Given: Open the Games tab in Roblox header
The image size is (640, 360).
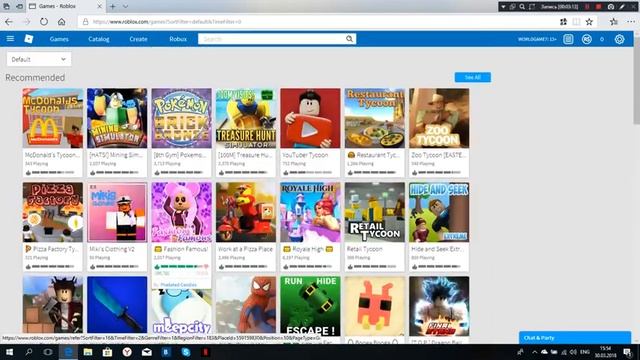Looking at the screenshot, I should click(x=59, y=39).
